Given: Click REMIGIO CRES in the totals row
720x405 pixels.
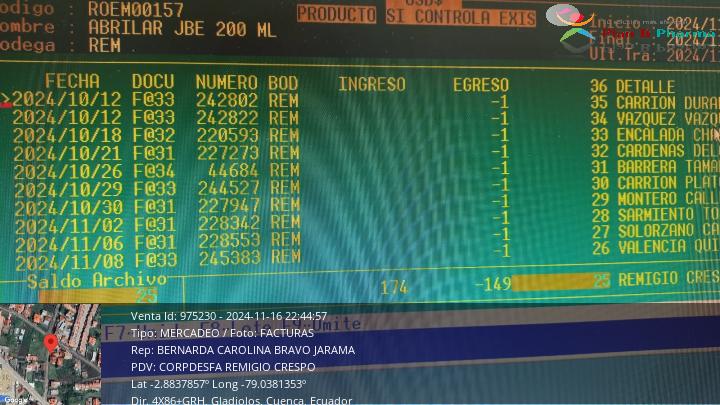Looking at the screenshot, I should (x=669, y=278).
